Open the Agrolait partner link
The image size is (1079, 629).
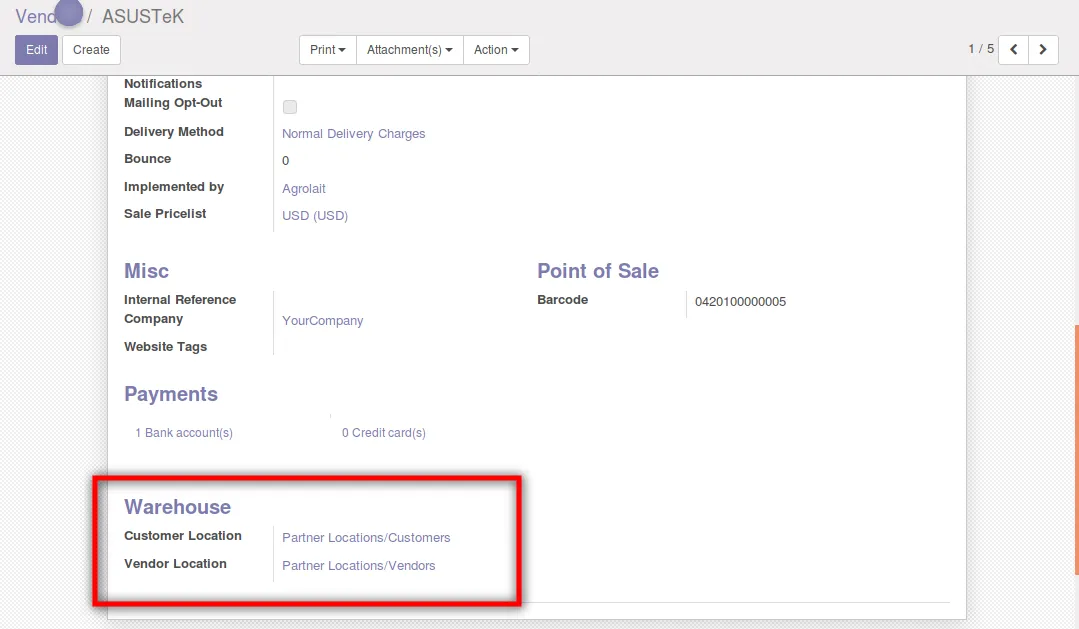click(303, 189)
